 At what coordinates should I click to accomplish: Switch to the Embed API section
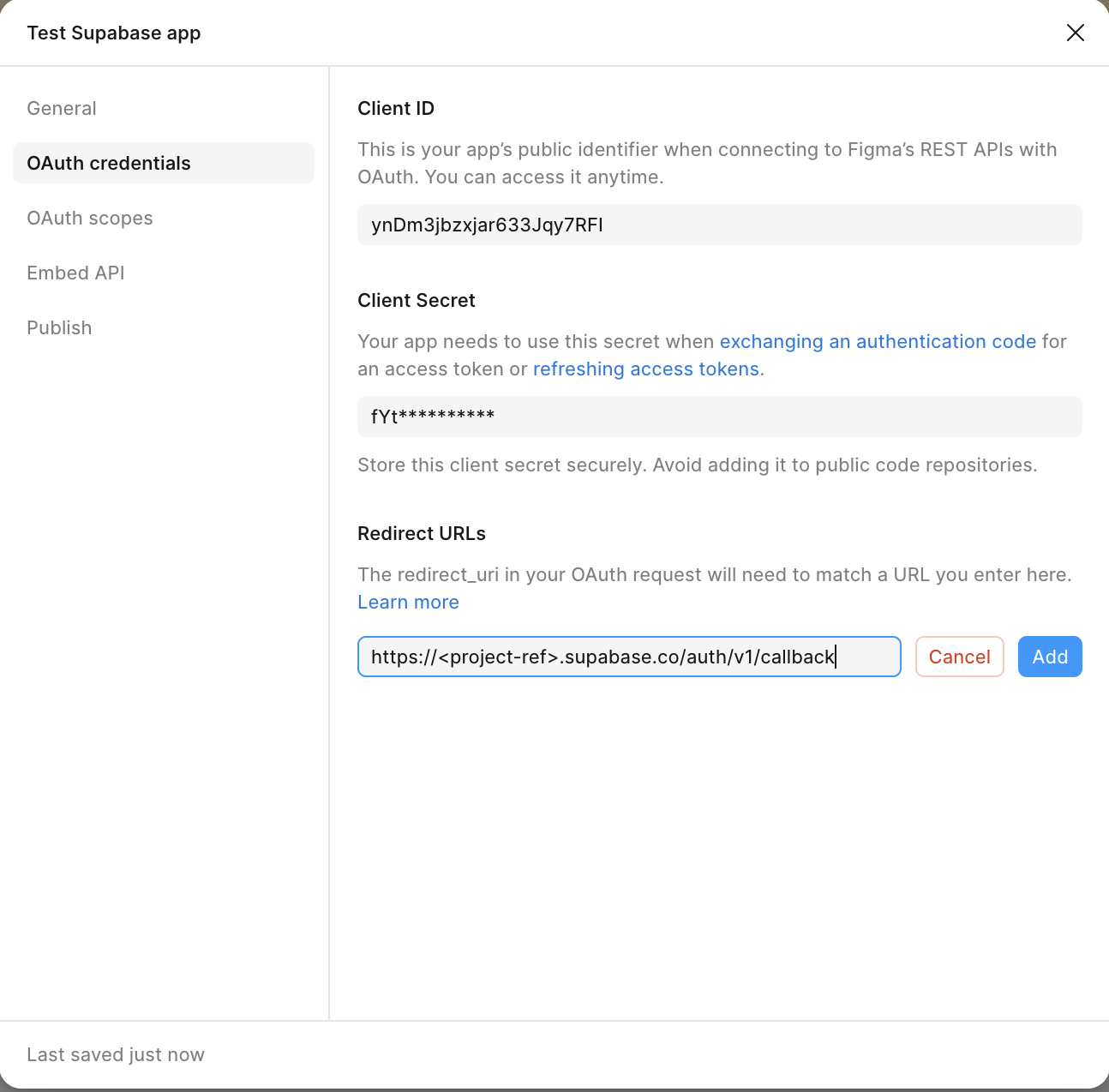point(75,273)
